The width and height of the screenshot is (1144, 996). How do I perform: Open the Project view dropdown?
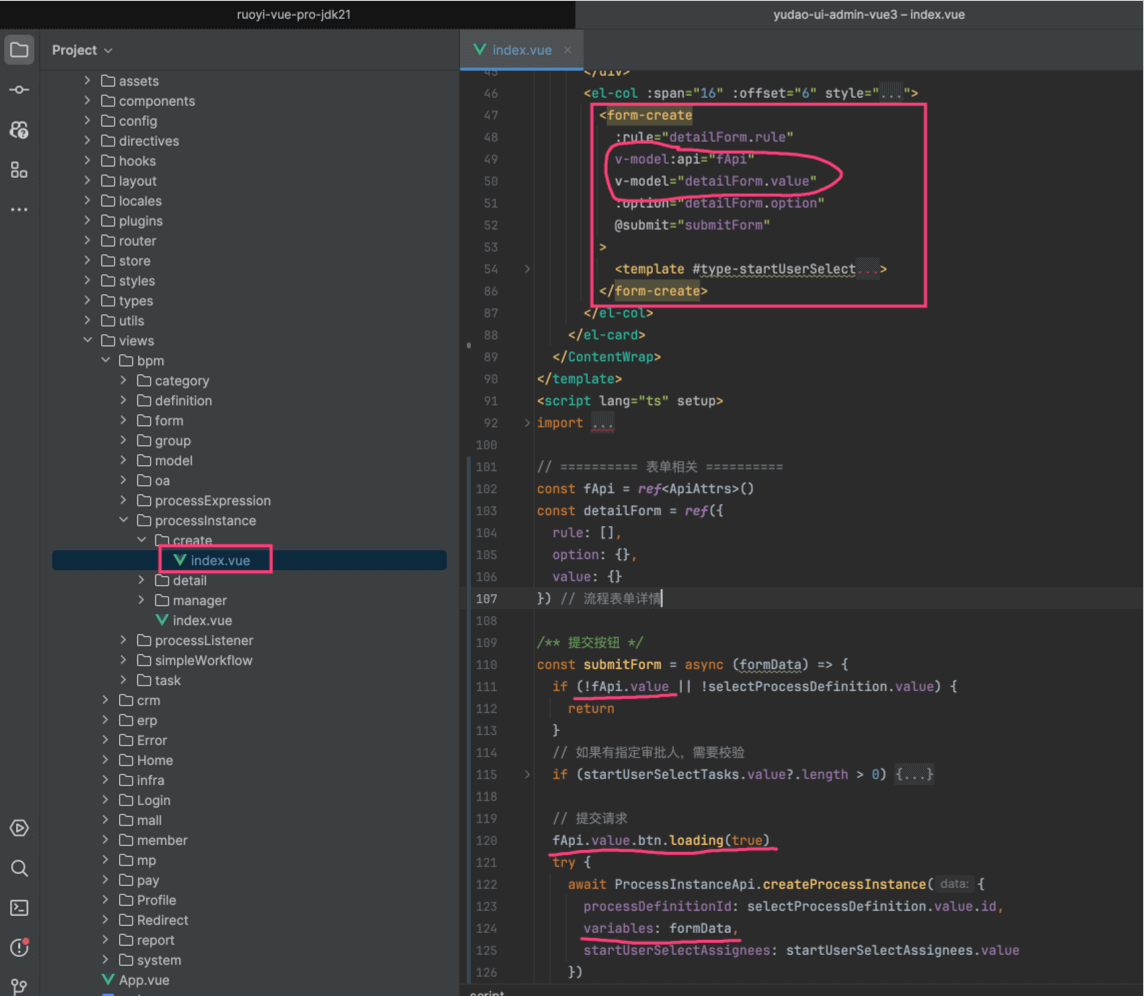pyautogui.click(x=82, y=50)
